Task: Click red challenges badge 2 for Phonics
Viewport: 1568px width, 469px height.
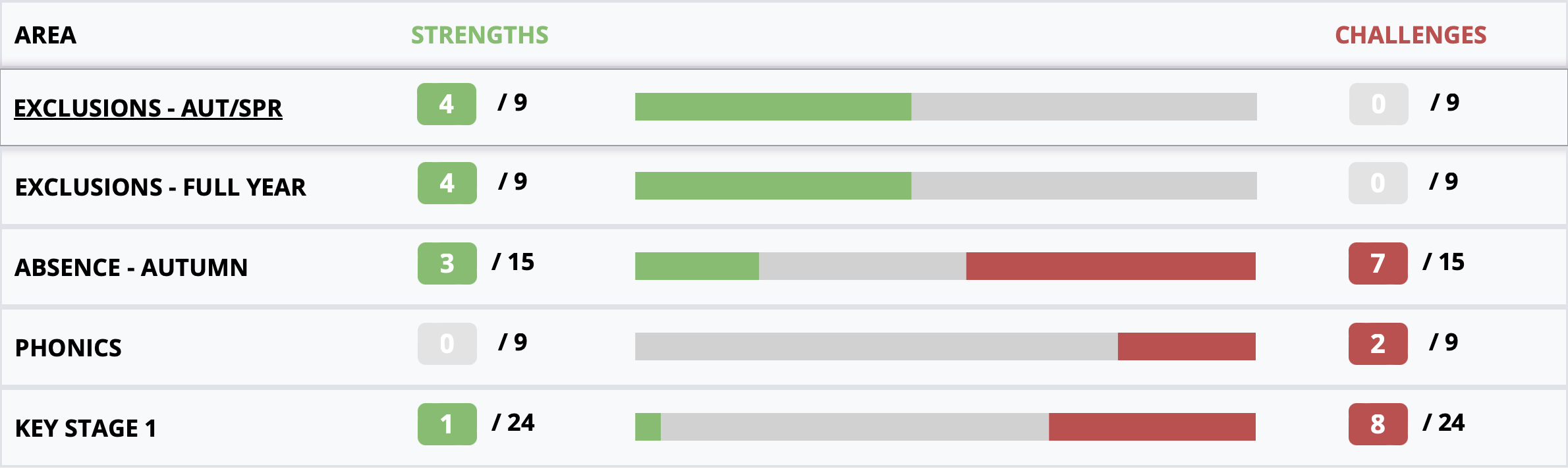Action: click(x=1378, y=344)
